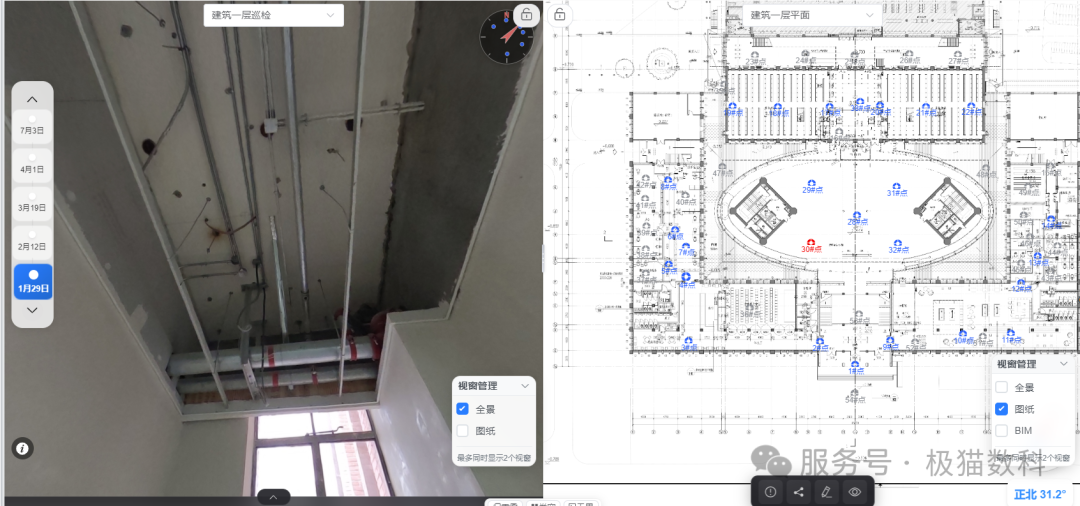Select the pencil markup tool

pos(827,492)
